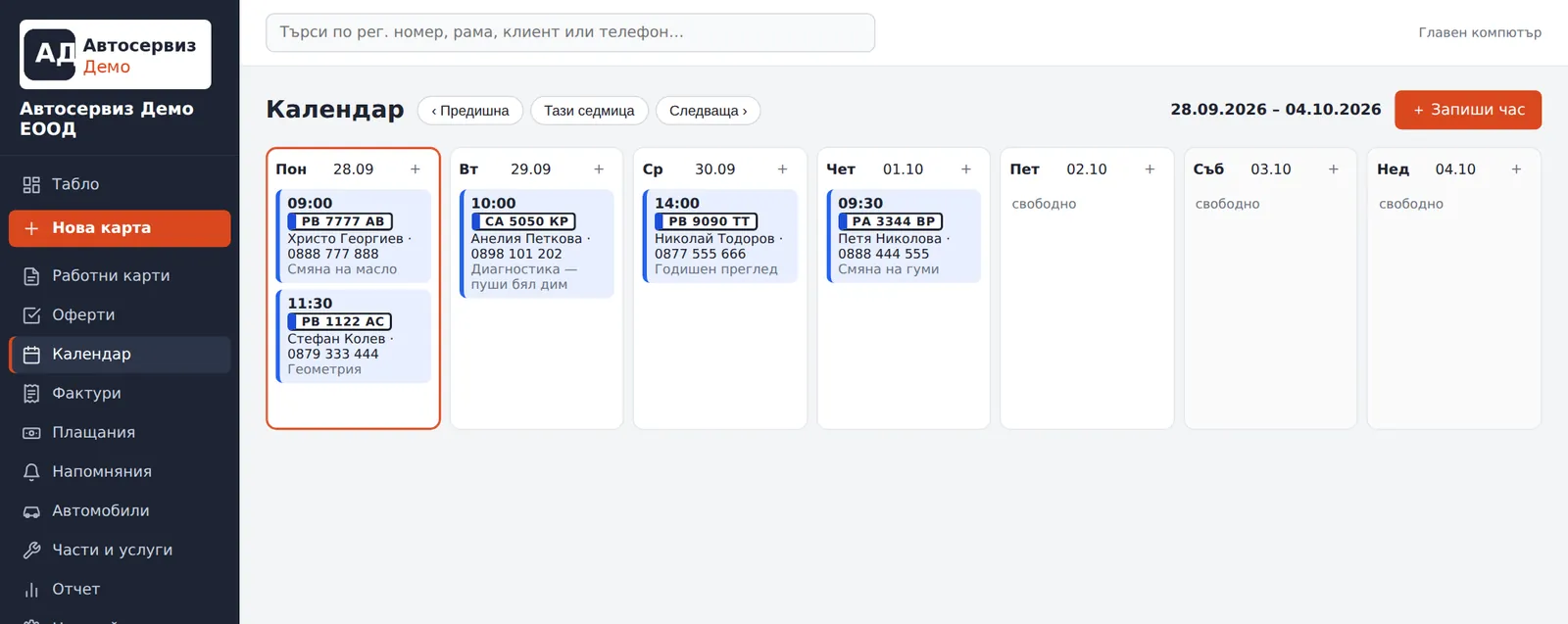Viewport: 1568px width, 624px height.
Task: Add appointment on Пет 02.10 plus icon
Action: 1150,169
